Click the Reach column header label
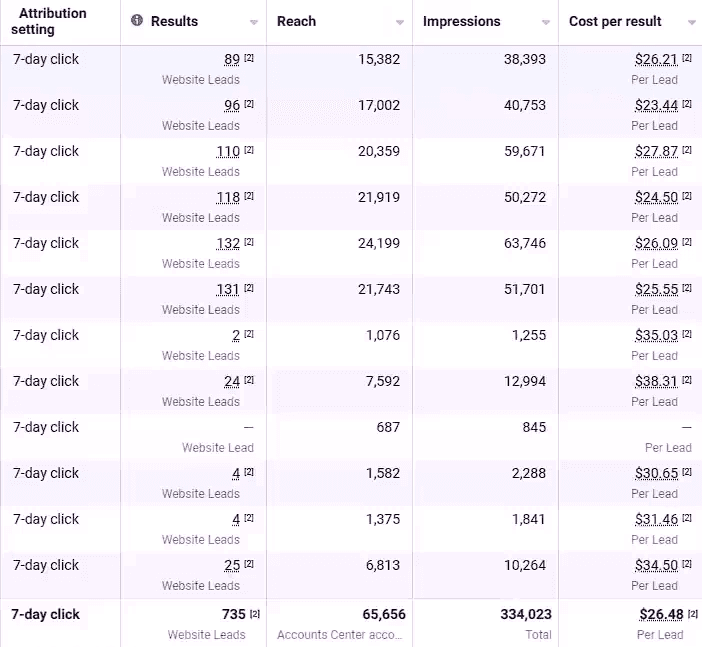Screen dimensions: 702x647 pyautogui.click(x=296, y=21)
